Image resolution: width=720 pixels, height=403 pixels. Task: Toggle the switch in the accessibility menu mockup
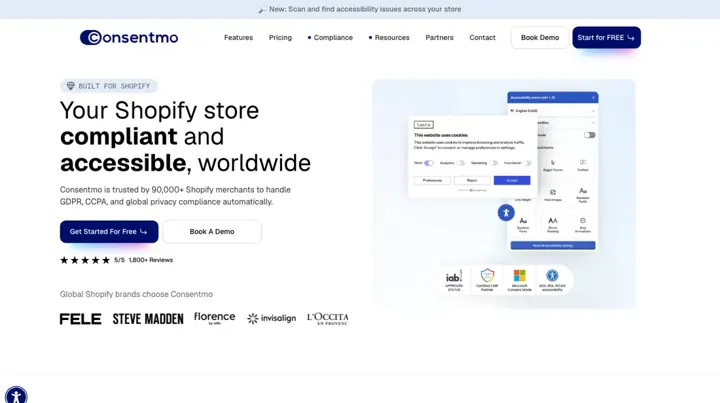pyautogui.click(x=590, y=135)
